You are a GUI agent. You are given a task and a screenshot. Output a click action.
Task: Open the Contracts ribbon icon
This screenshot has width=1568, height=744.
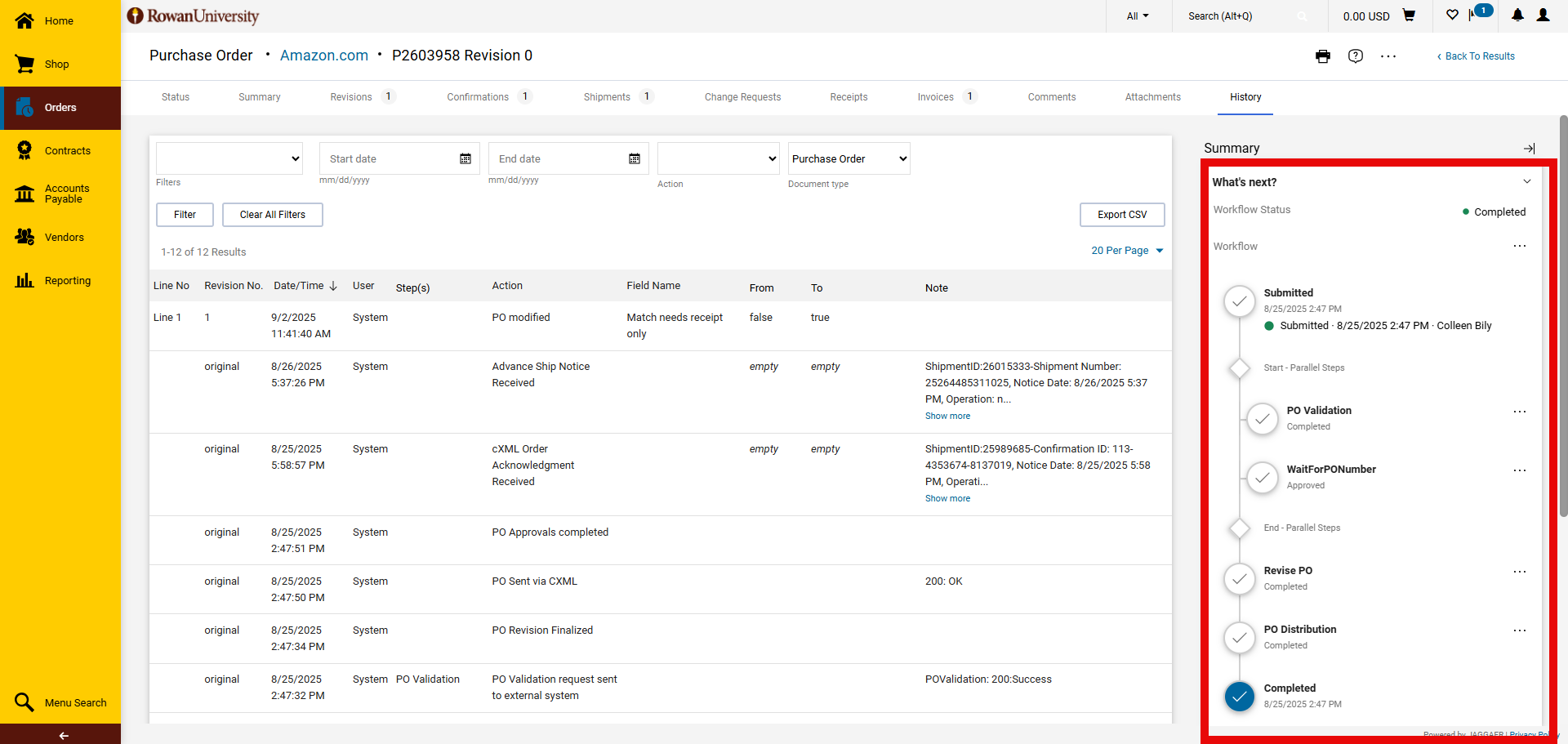pyautogui.click(x=24, y=150)
